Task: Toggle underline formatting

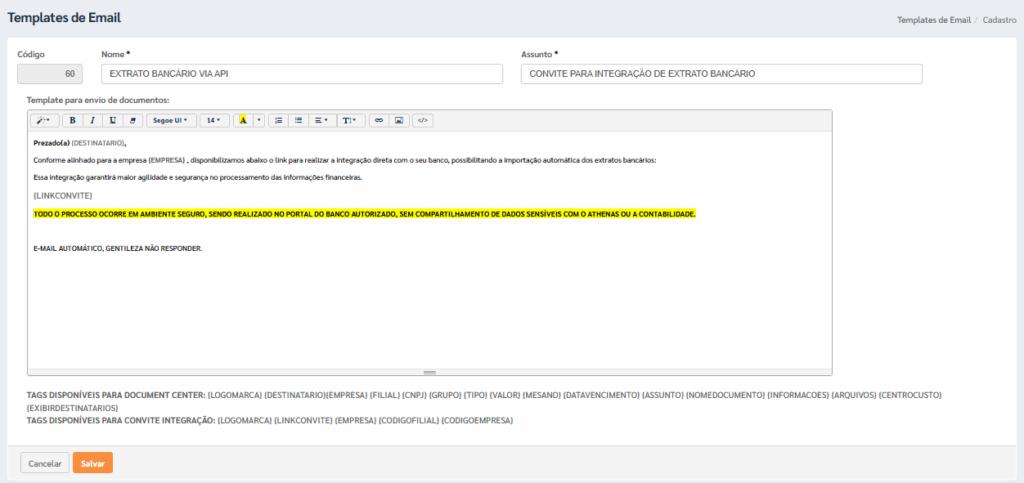Action: tap(112, 120)
